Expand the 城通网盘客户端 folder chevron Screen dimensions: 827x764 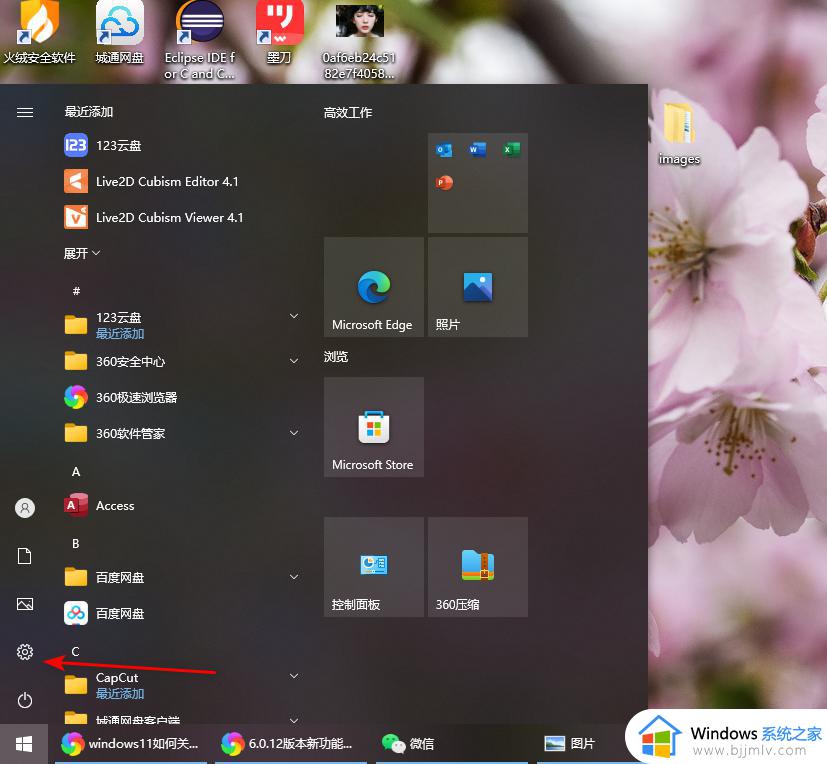[x=294, y=720]
